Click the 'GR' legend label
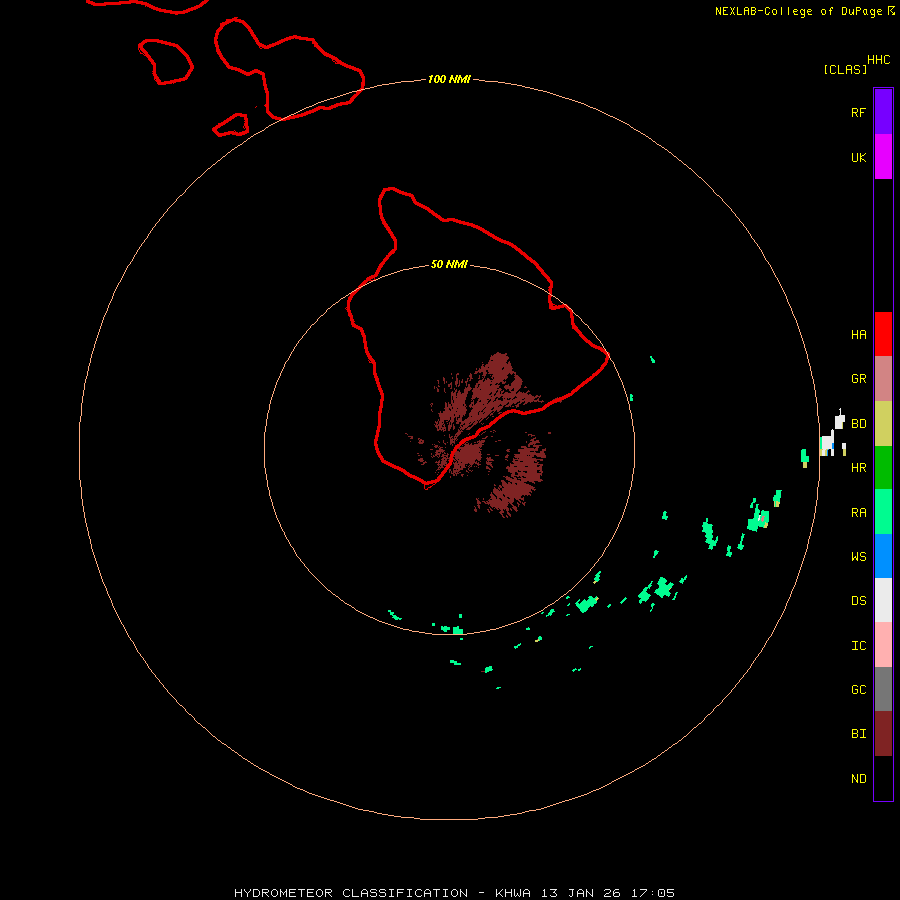Screen dimensions: 900x900 (858, 379)
